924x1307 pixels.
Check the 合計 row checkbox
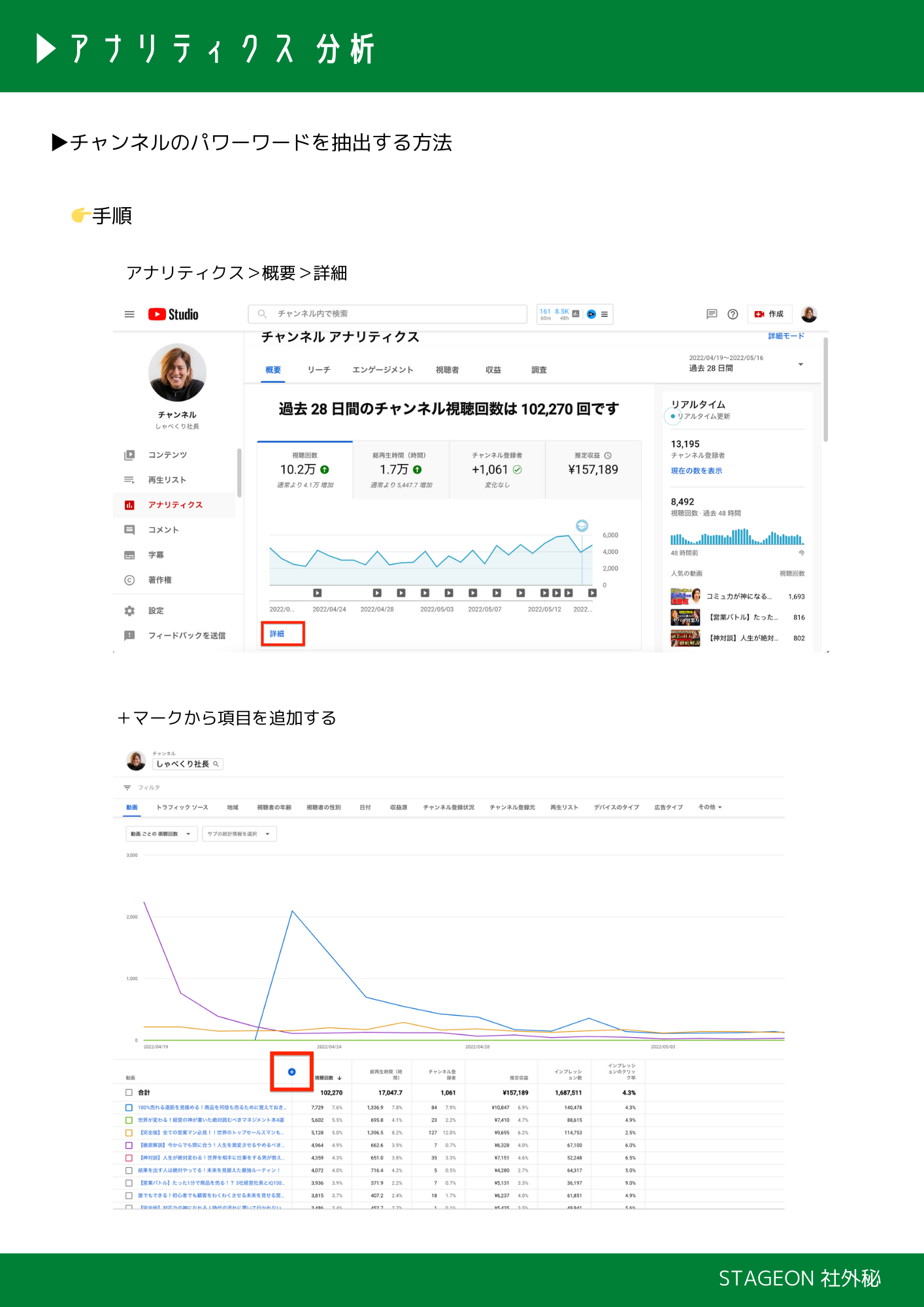coord(129,1093)
